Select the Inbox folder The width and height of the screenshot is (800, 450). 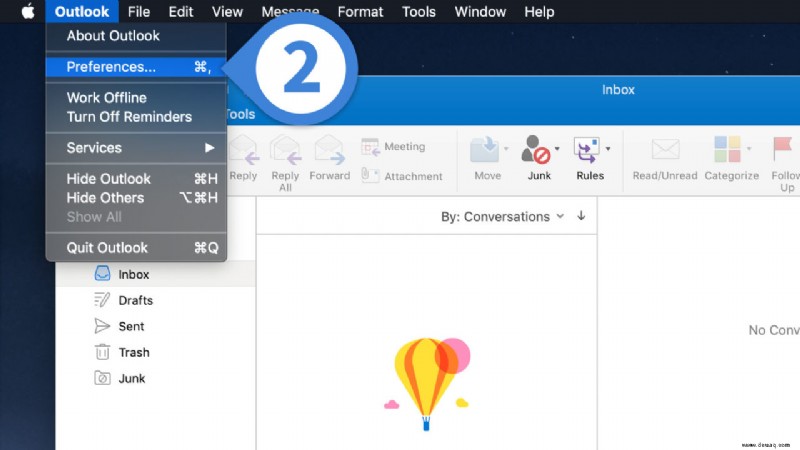pyautogui.click(x=156, y=274)
